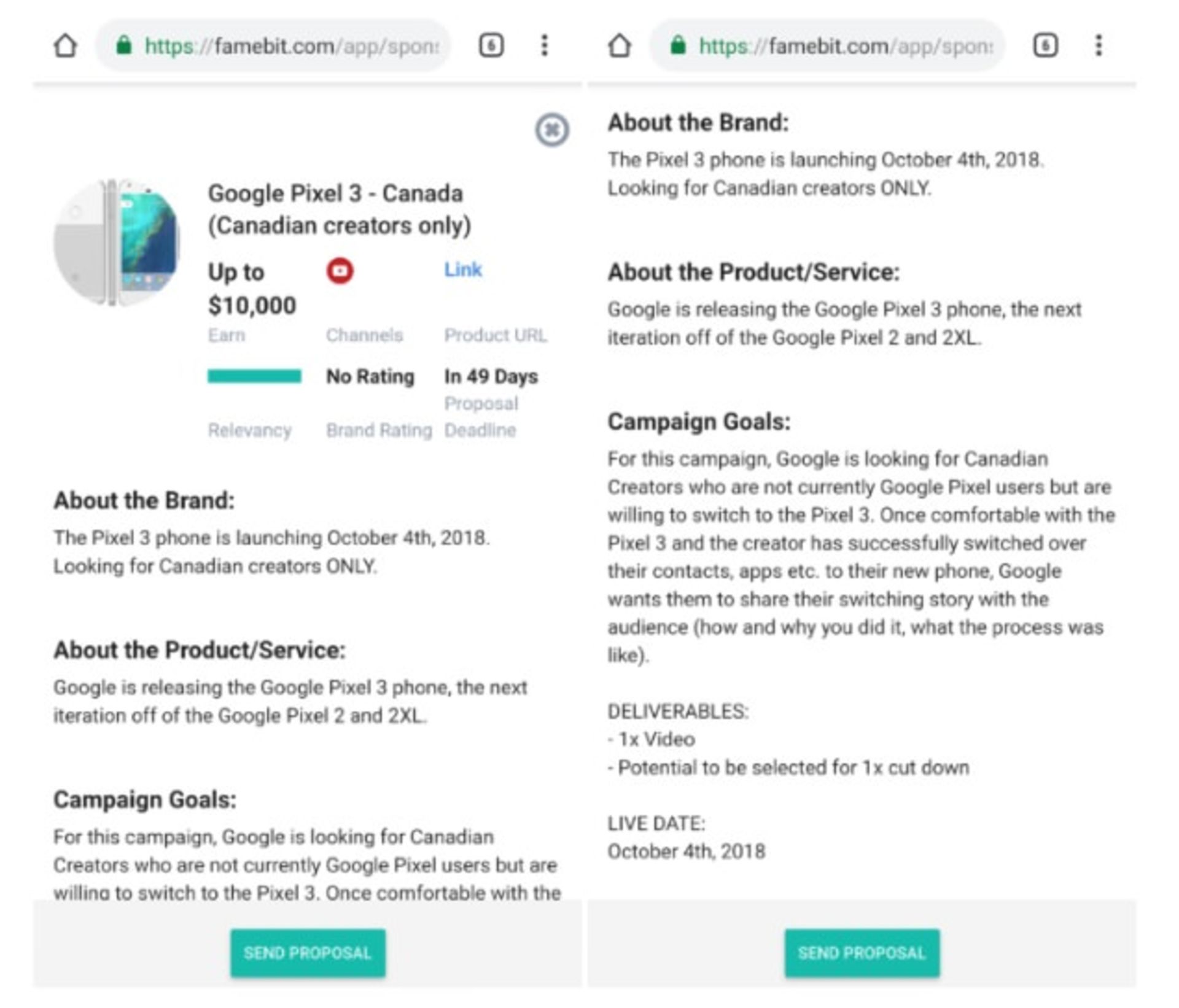Screen dimensions: 1179x1008
Task: Click the "No Rating" brand rating value
Action: [370, 376]
